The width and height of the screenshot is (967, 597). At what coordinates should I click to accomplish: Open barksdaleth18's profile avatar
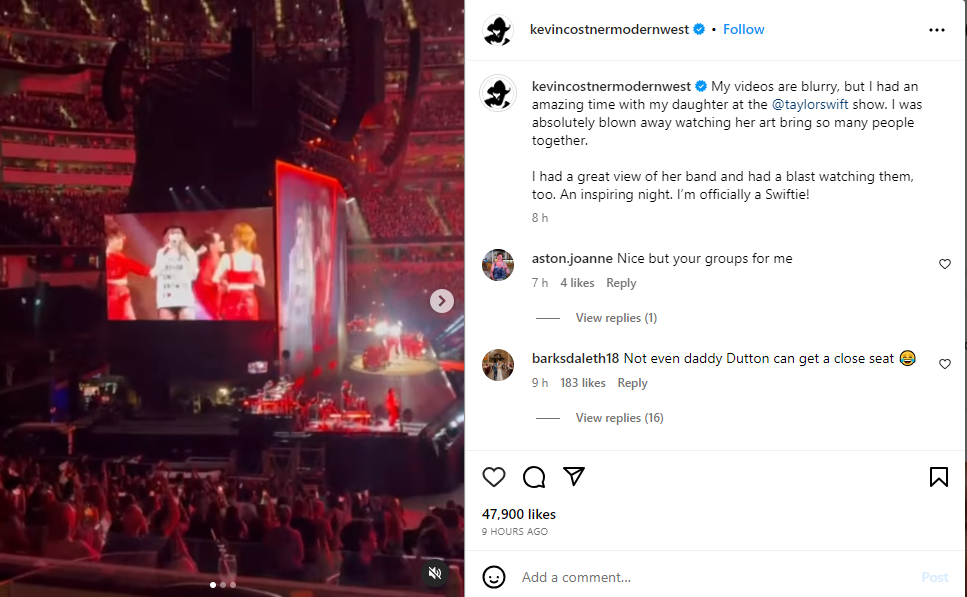(498, 365)
